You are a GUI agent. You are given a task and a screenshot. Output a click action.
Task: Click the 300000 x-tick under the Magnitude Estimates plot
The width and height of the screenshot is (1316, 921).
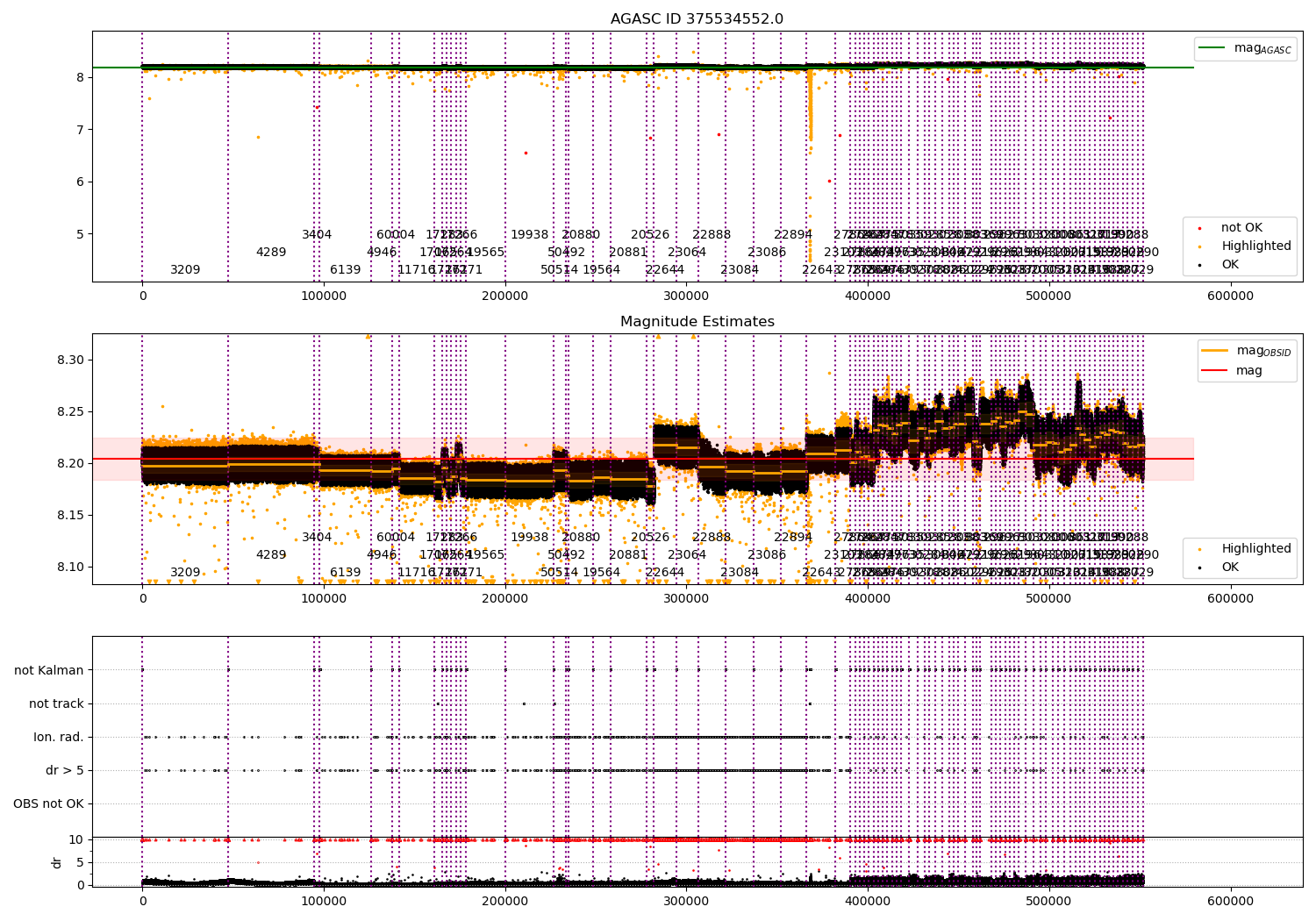[x=686, y=599]
